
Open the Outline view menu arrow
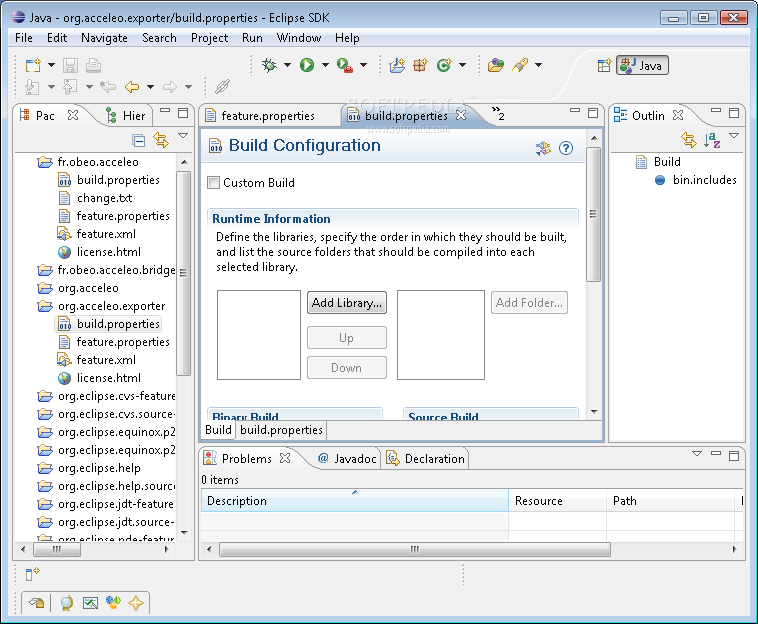click(x=734, y=136)
